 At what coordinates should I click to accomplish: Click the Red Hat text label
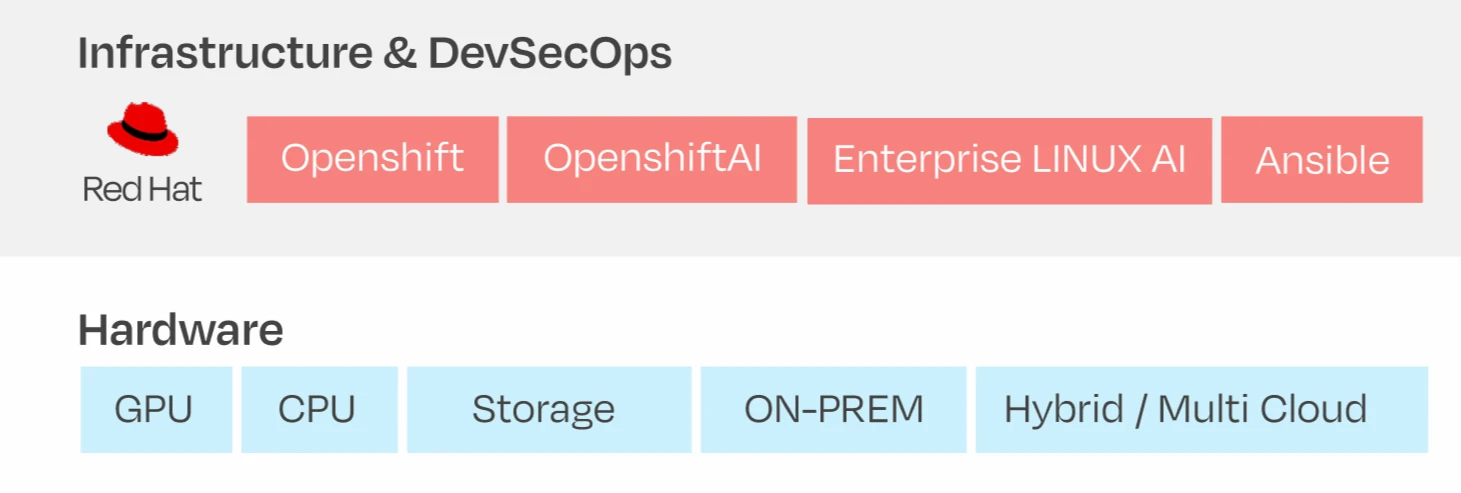coord(143,188)
